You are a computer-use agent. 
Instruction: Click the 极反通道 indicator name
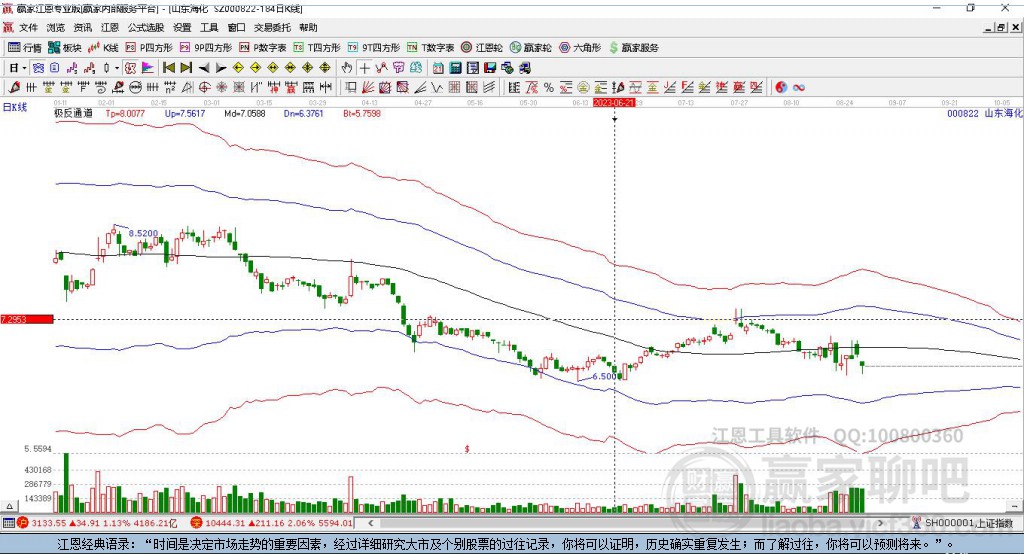[73, 113]
